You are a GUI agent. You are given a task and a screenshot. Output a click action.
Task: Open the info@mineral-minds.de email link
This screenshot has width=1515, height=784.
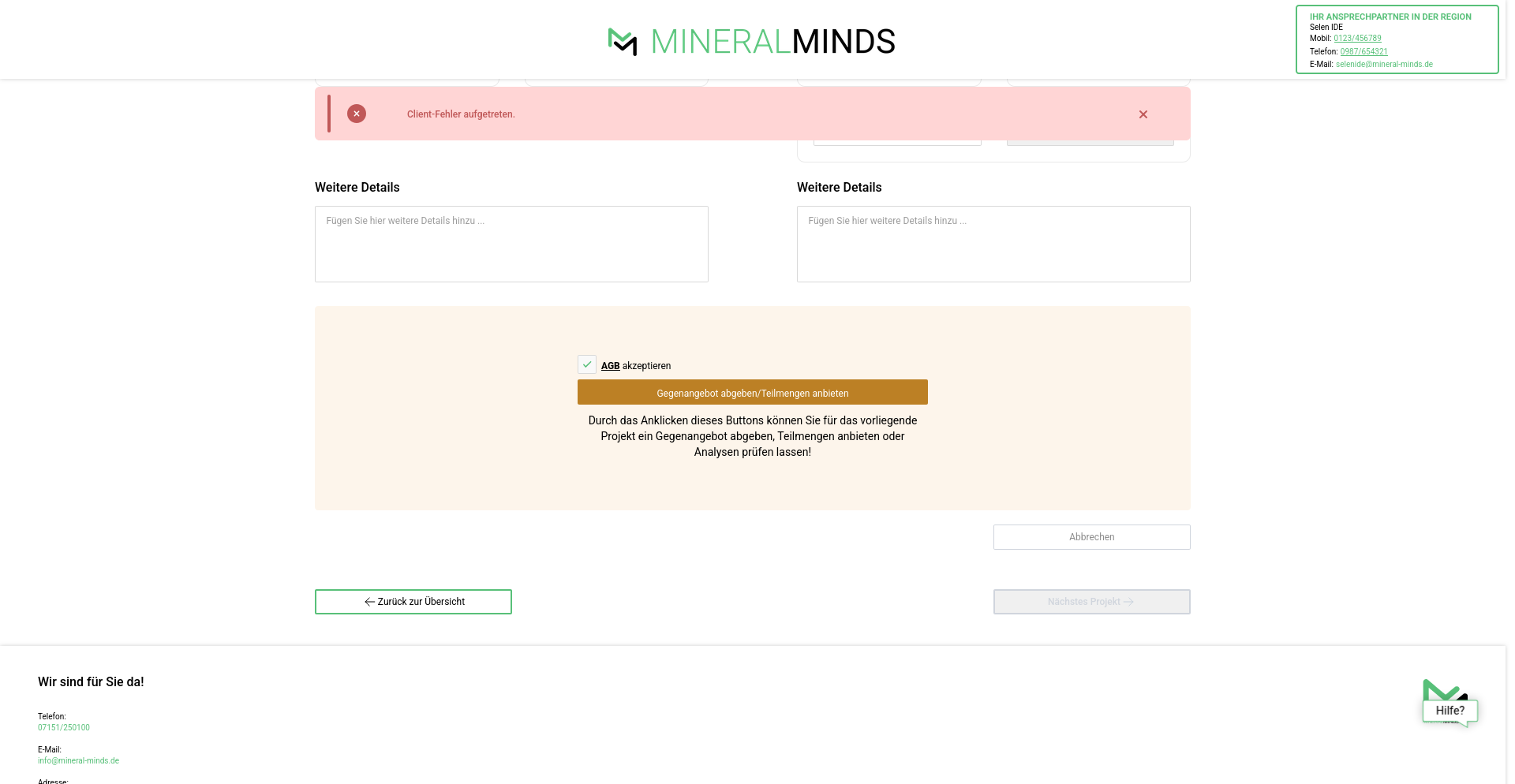tap(78, 760)
